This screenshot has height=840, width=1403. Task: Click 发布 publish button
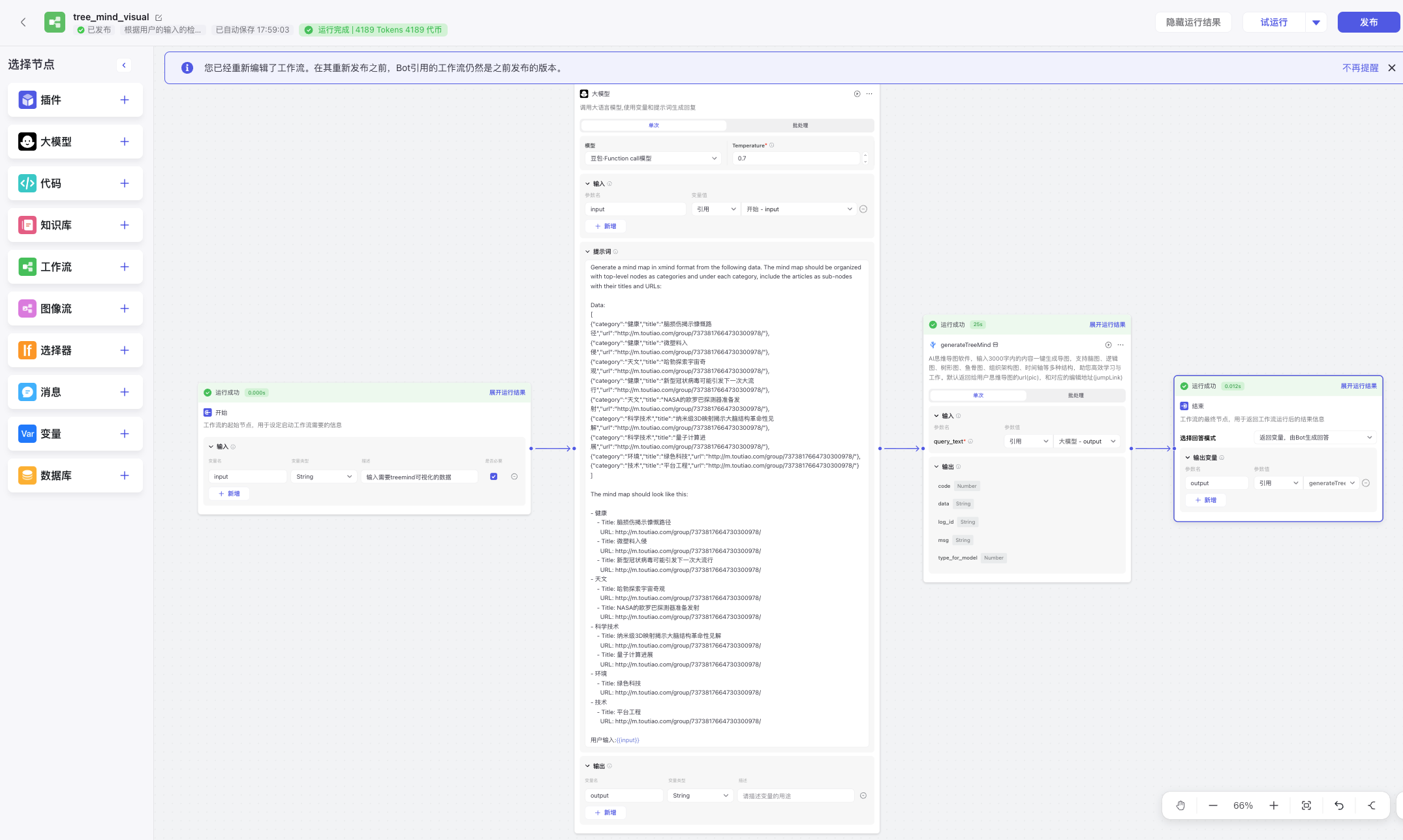click(1368, 22)
